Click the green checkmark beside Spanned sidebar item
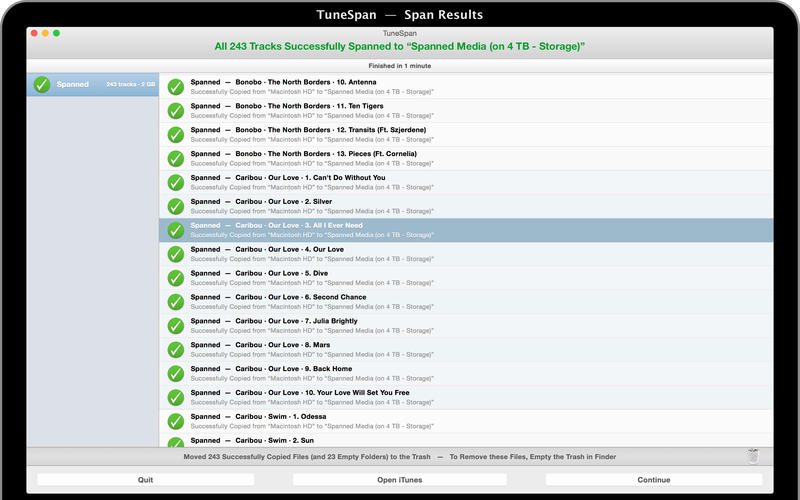The height and width of the screenshot is (500, 800). pyautogui.click(x=42, y=85)
